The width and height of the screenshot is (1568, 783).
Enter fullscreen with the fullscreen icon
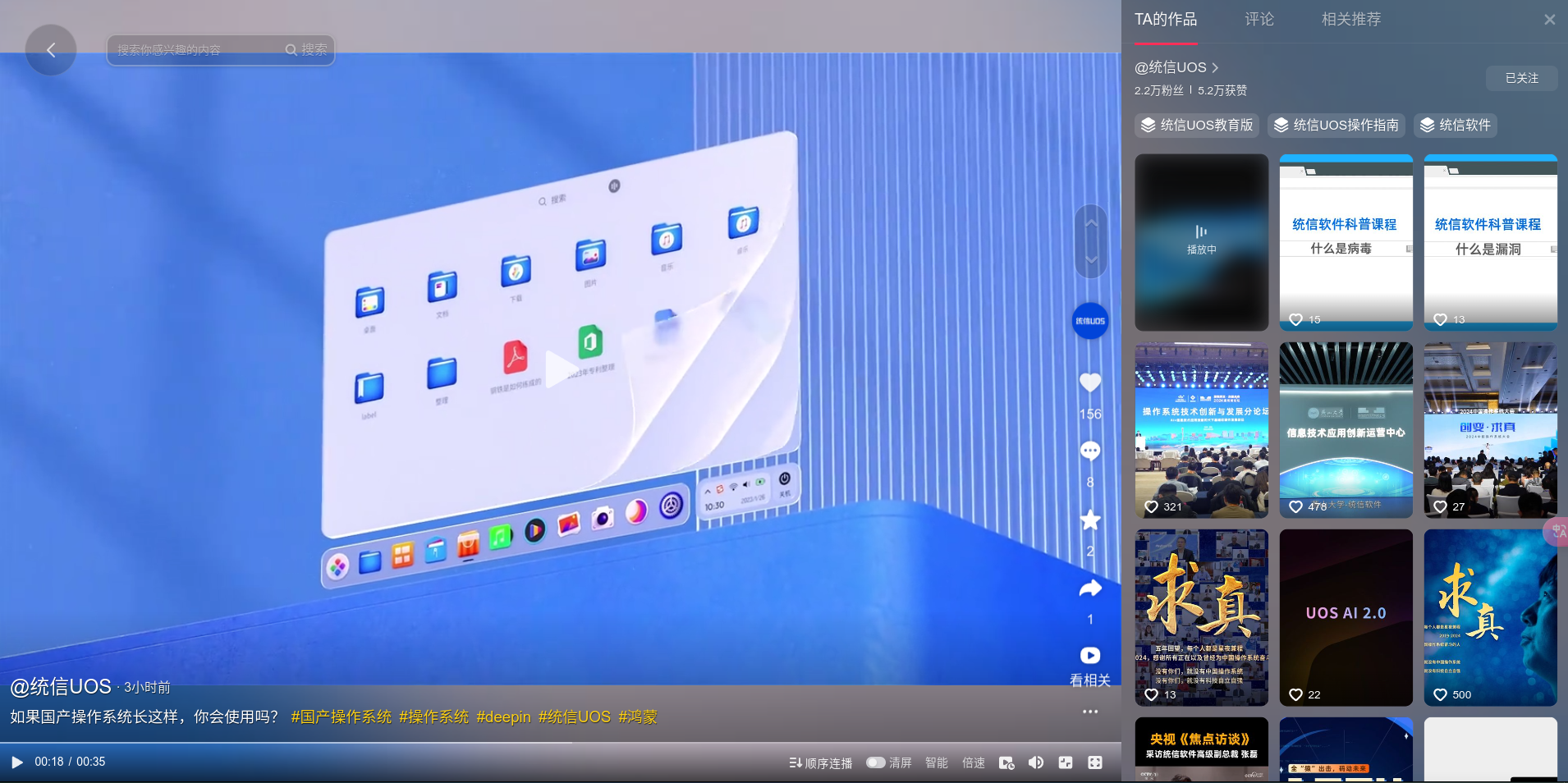(1095, 762)
